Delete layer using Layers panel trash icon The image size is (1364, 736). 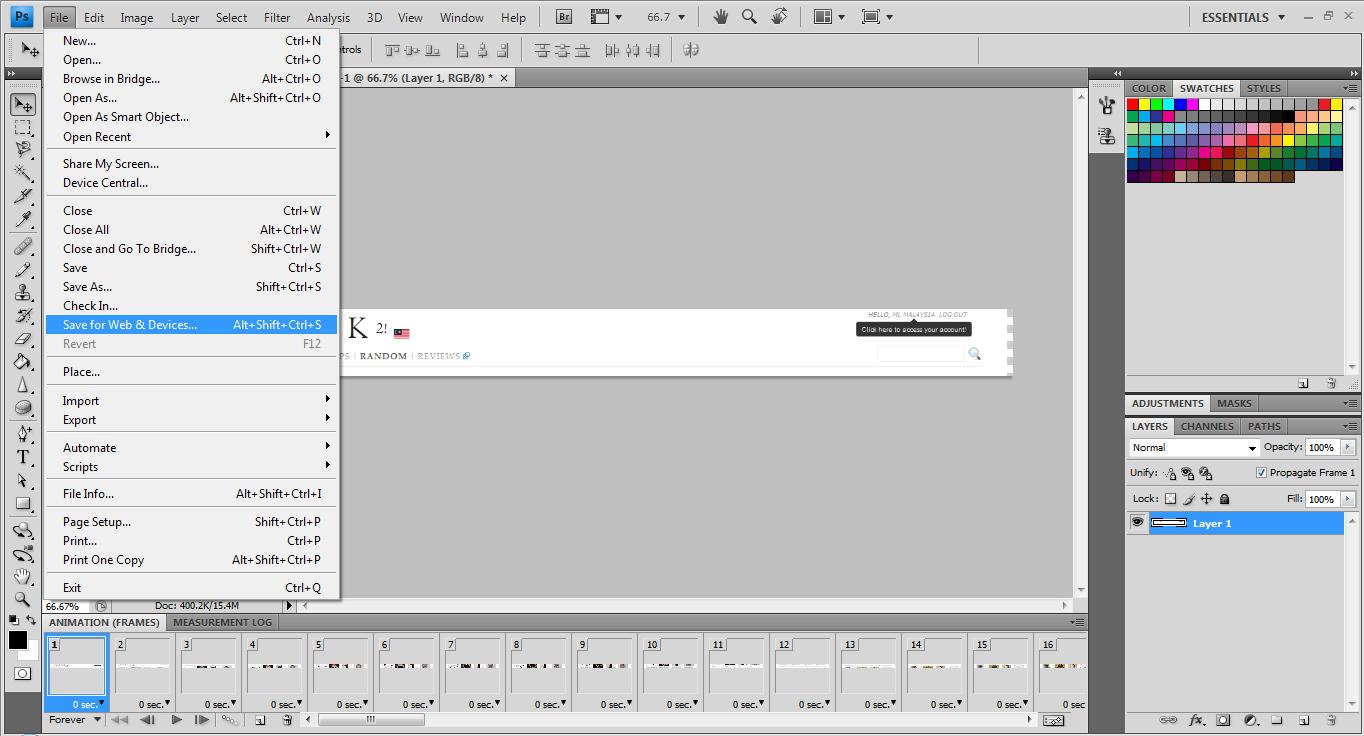tap(1331, 720)
